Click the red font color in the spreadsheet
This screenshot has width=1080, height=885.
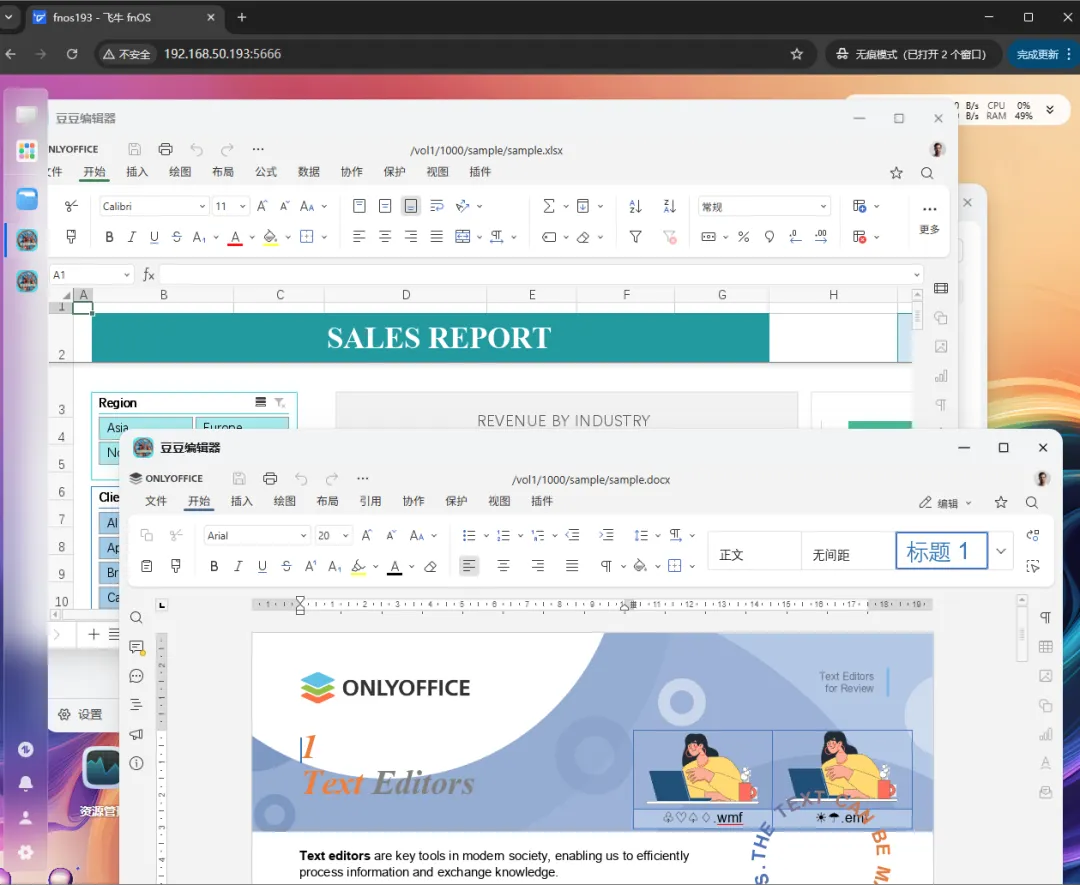[235, 237]
